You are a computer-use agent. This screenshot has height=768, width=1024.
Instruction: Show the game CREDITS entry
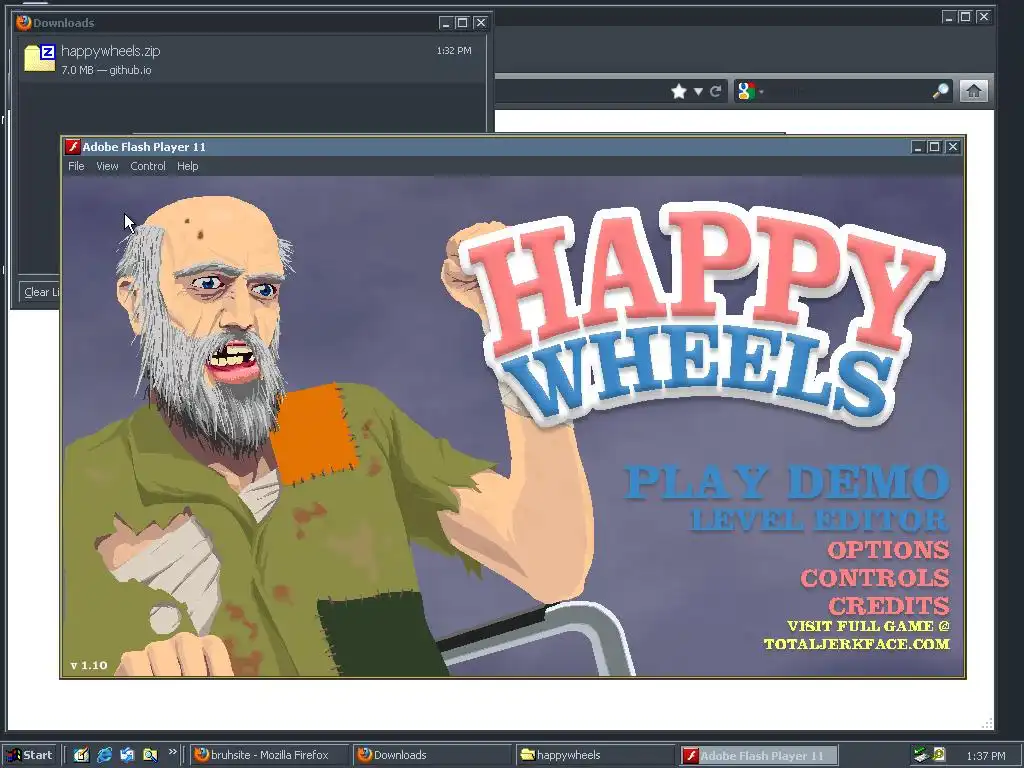click(889, 606)
